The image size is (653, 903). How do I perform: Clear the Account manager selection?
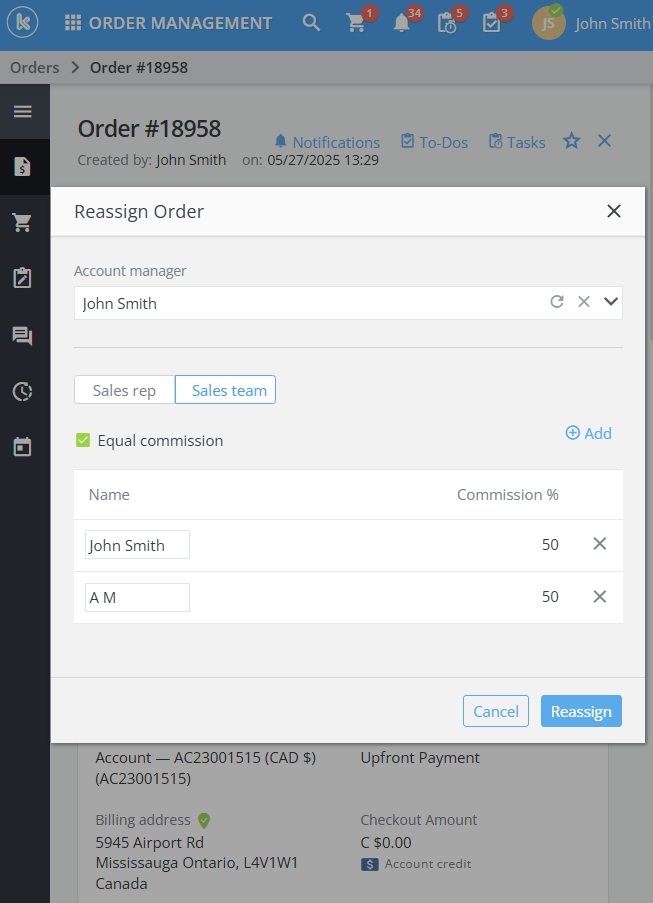click(x=584, y=302)
